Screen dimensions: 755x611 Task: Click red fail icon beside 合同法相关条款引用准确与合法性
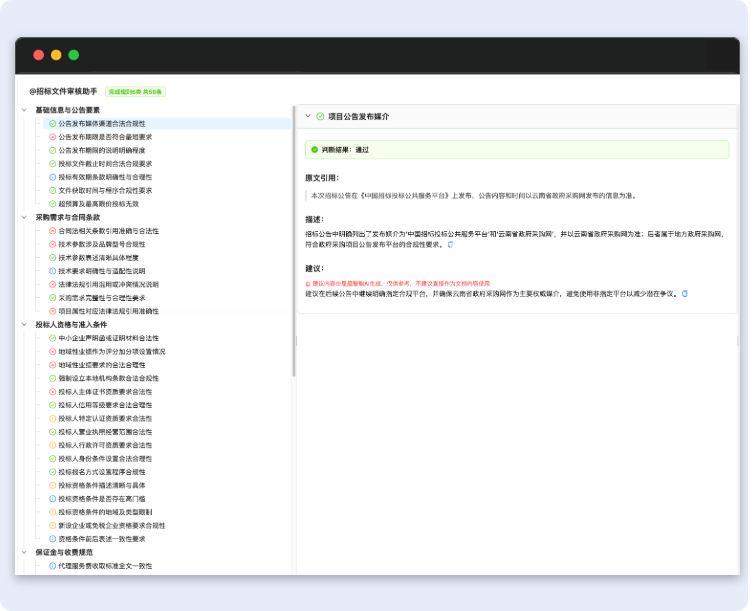52,231
